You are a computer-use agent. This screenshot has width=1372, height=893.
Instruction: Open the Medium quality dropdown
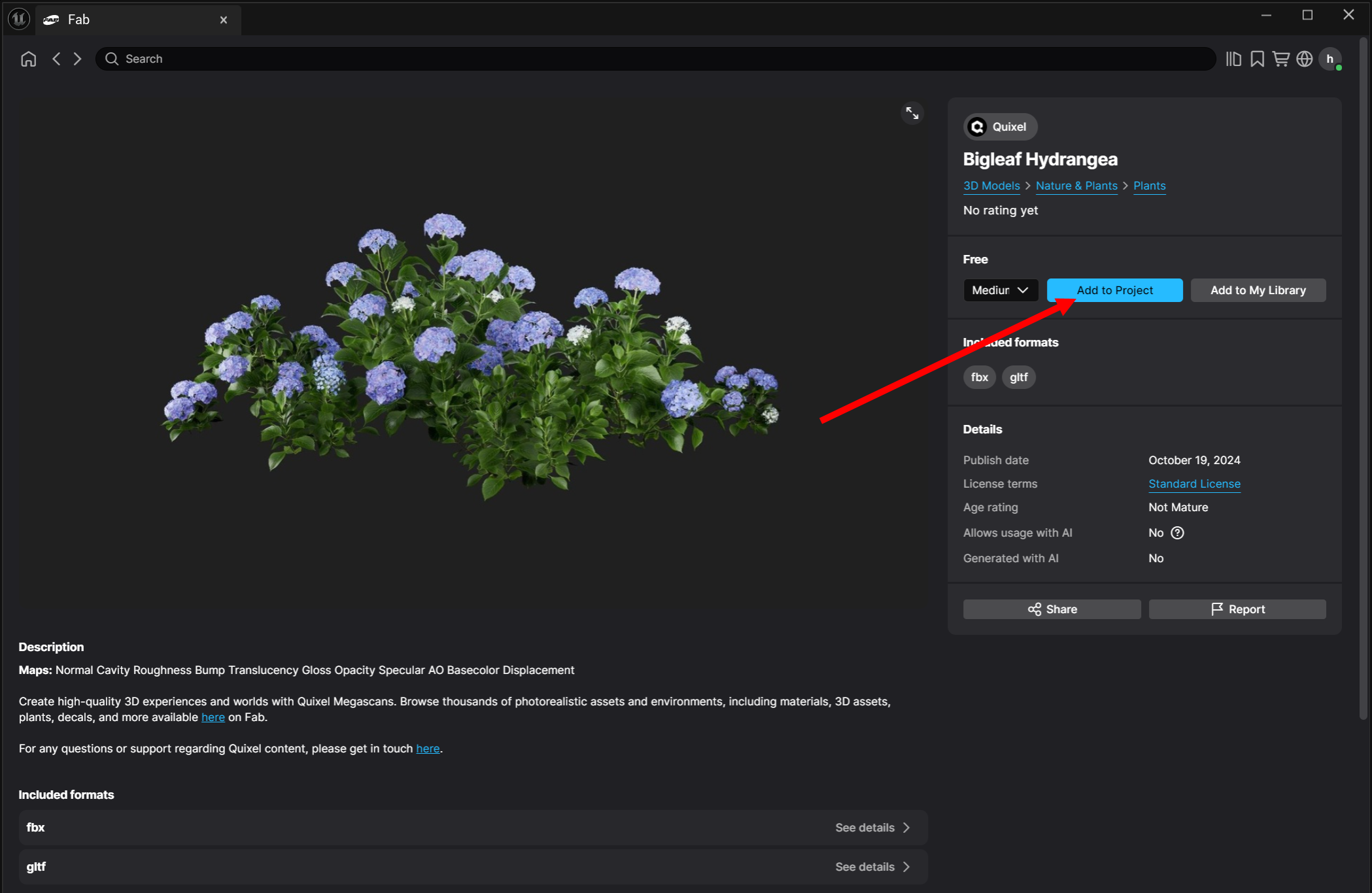coord(1000,290)
